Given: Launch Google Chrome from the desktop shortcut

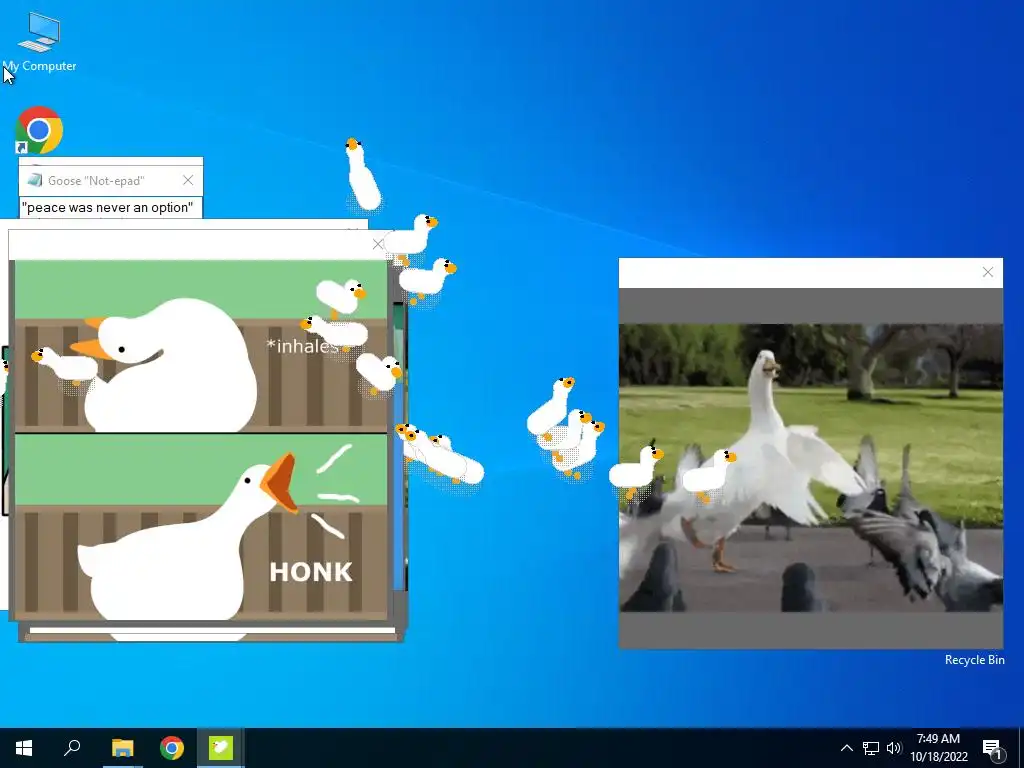Looking at the screenshot, I should click(x=39, y=130).
